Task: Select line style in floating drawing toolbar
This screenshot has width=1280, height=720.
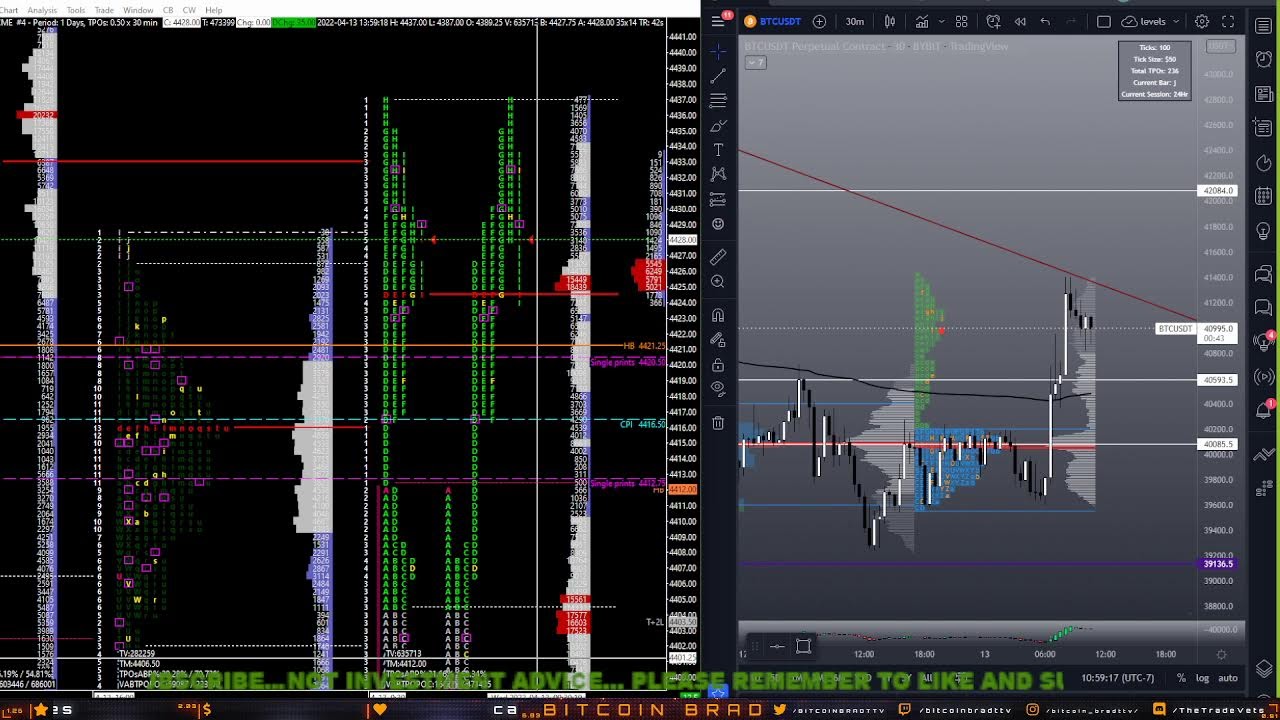Action: tap(777, 646)
